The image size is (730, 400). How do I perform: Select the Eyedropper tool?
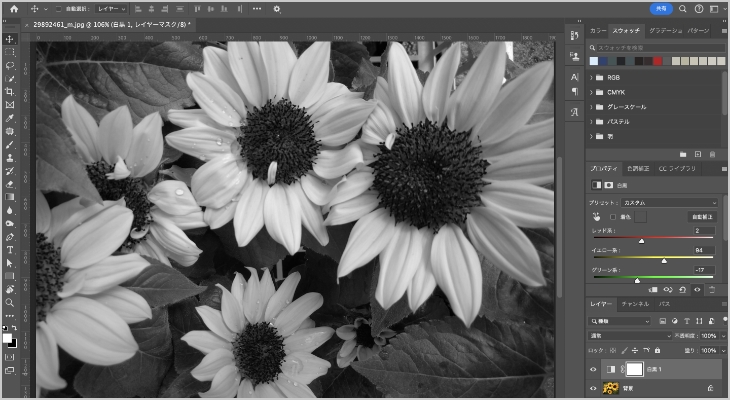coord(9,118)
